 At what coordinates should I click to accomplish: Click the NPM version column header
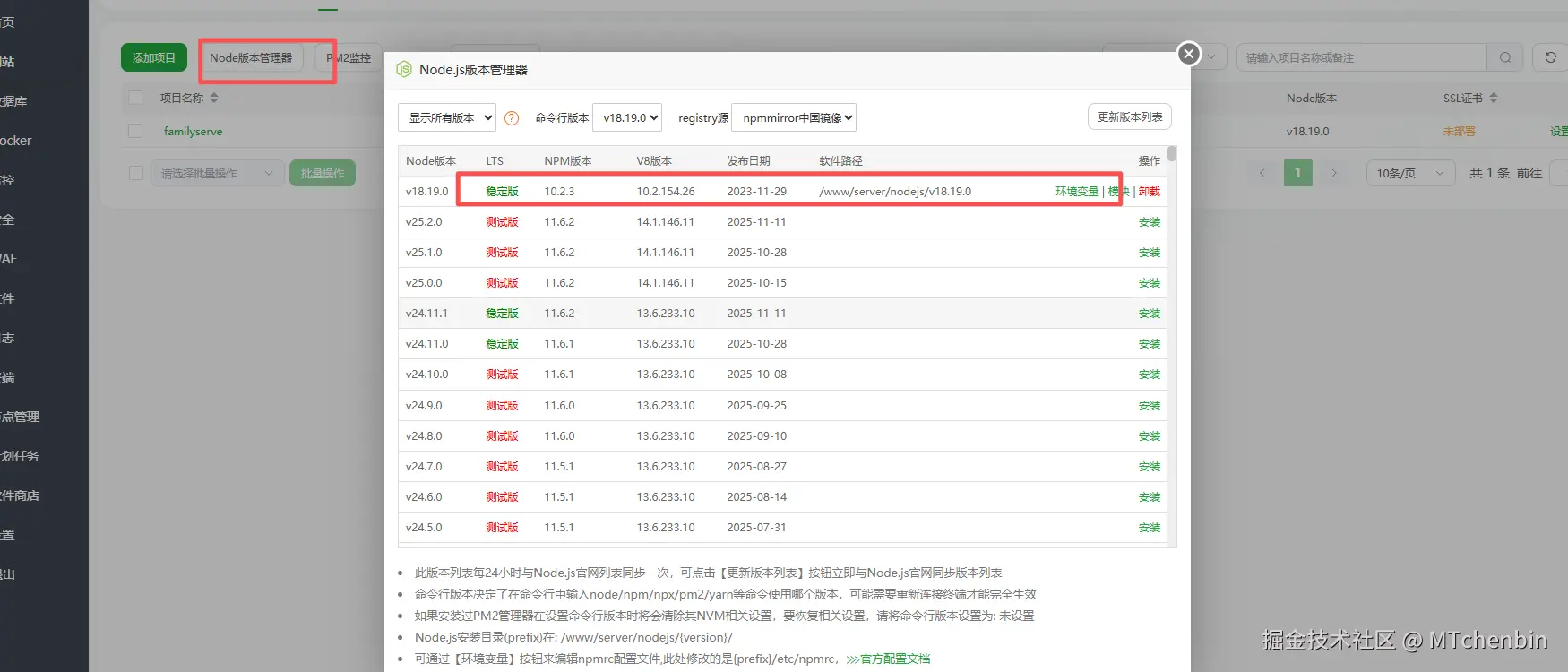568,161
